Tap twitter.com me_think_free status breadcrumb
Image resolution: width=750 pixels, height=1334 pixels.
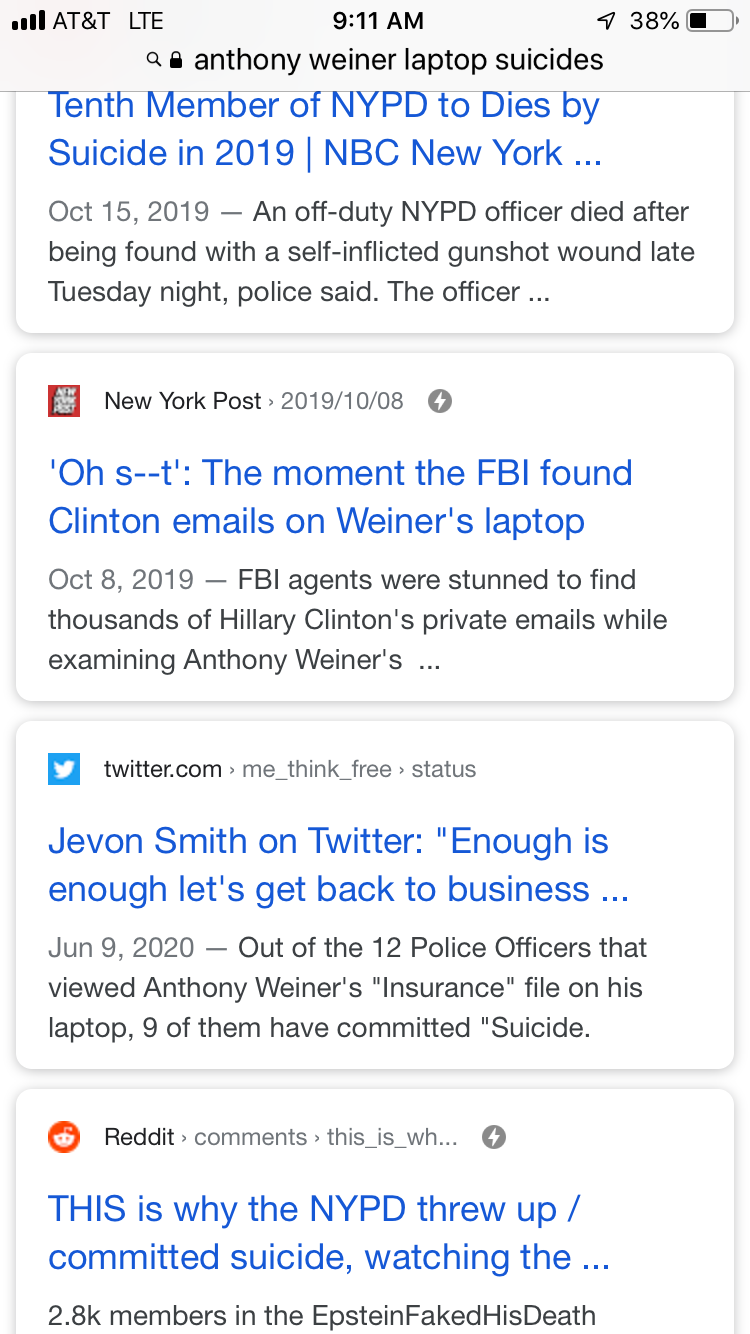[290, 769]
